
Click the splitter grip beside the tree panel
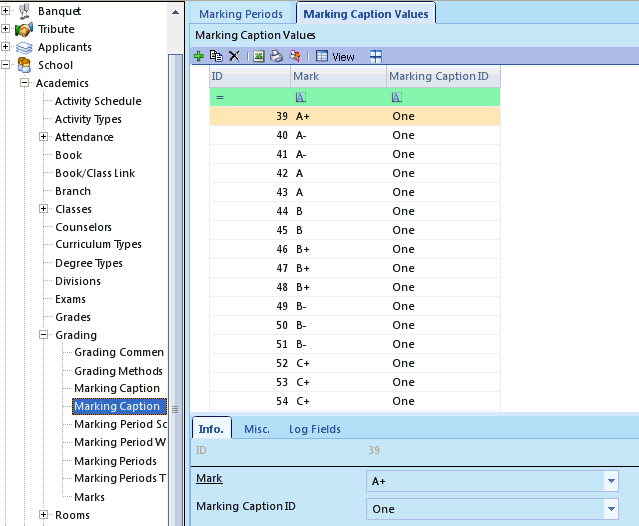[175, 409]
